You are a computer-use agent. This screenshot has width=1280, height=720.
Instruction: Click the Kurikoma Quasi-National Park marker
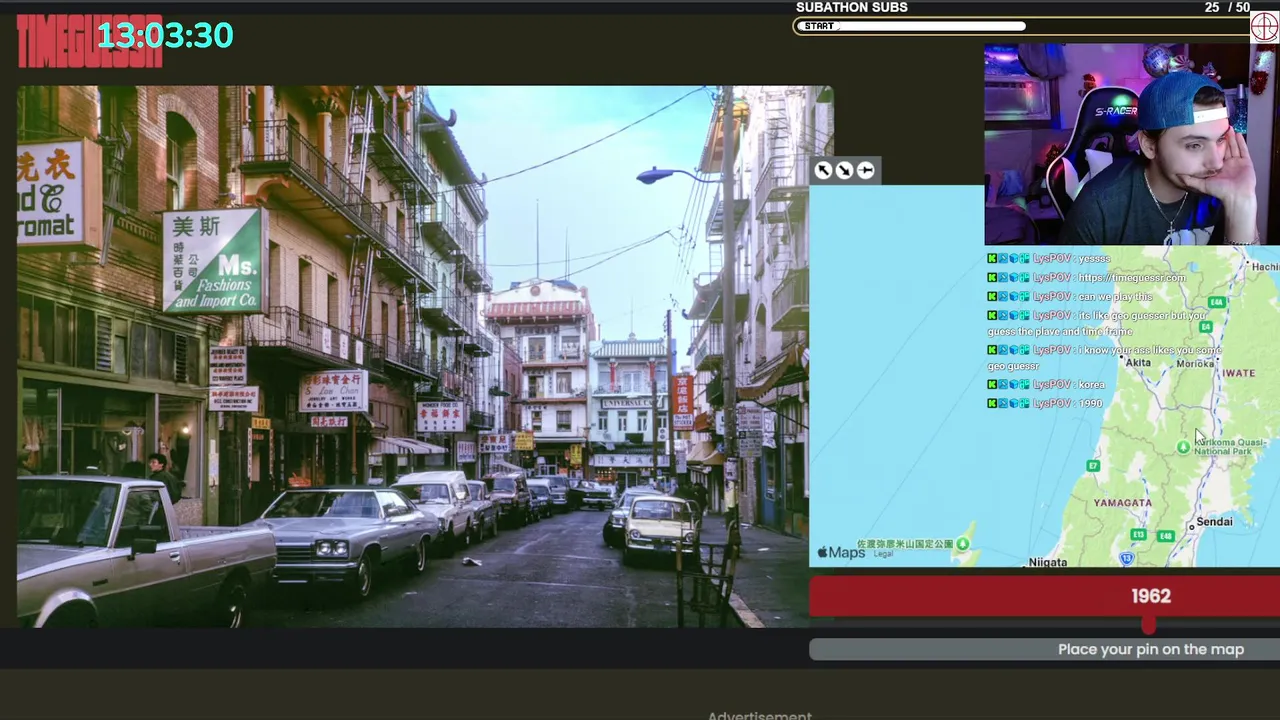click(1183, 447)
